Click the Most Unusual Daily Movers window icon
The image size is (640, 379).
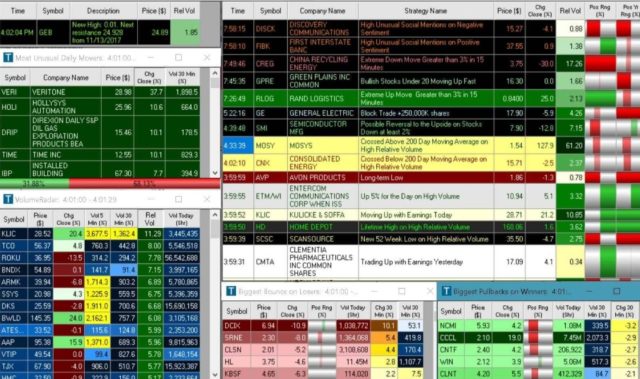[8, 58]
